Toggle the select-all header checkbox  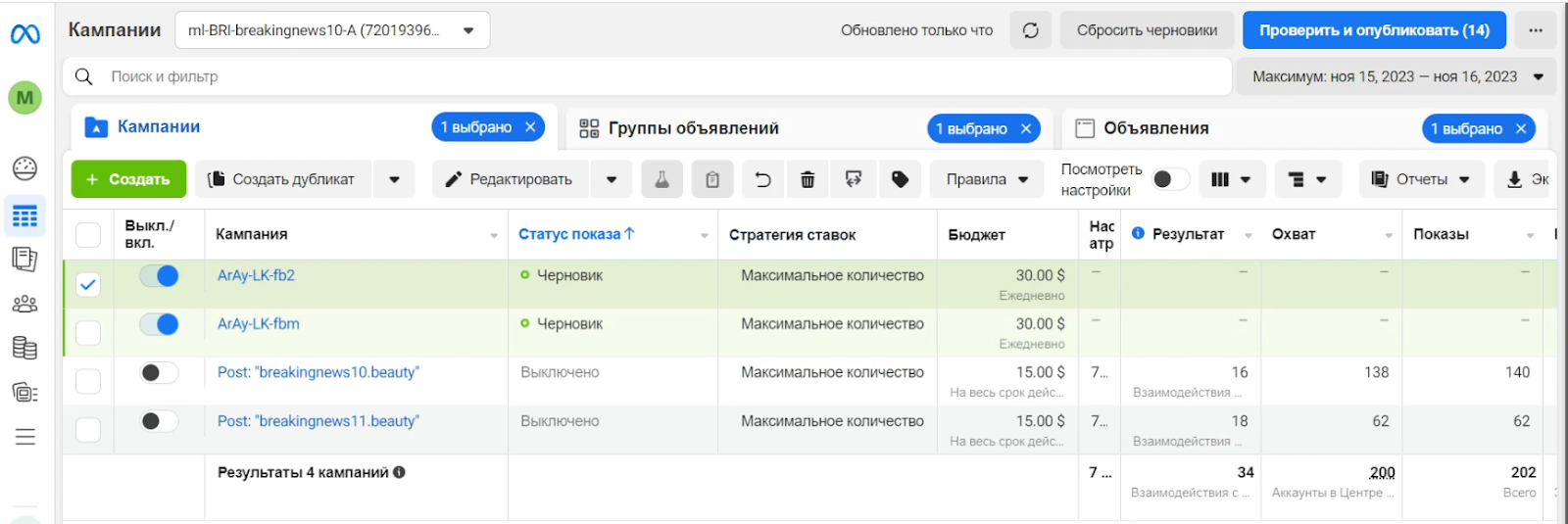pos(88,234)
